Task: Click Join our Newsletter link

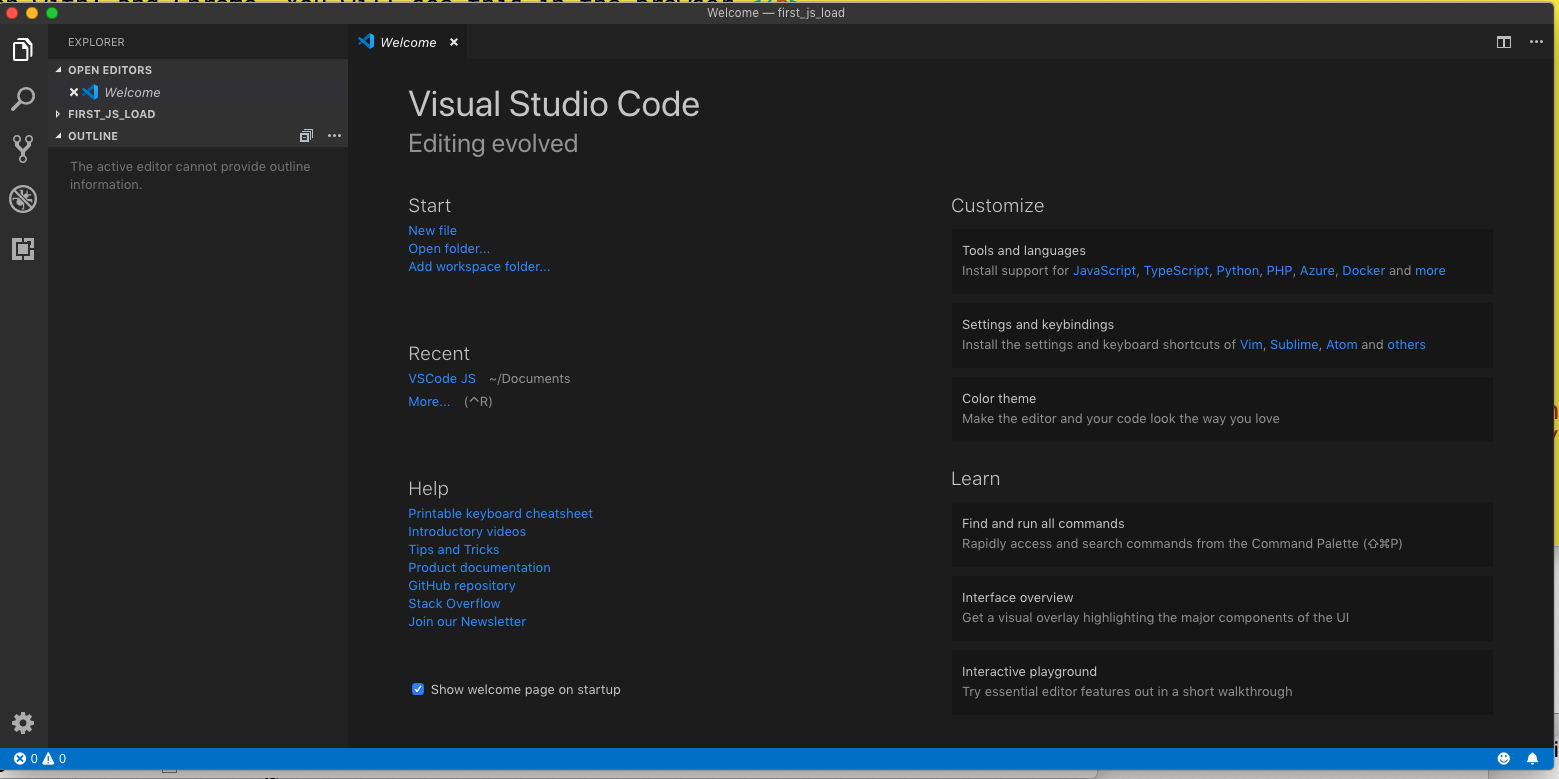Action: click(467, 621)
